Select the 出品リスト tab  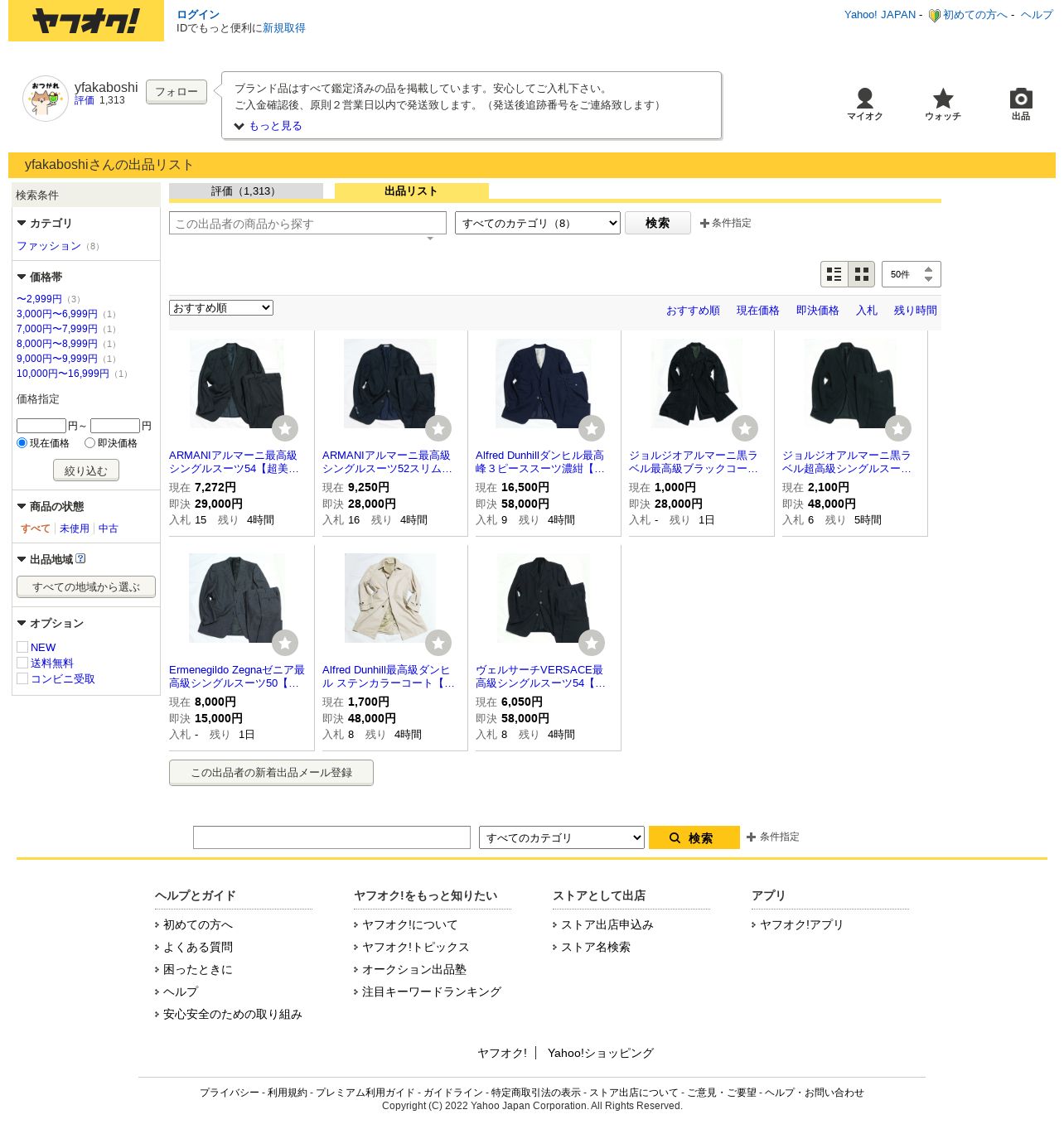click(x=411, y=191)
